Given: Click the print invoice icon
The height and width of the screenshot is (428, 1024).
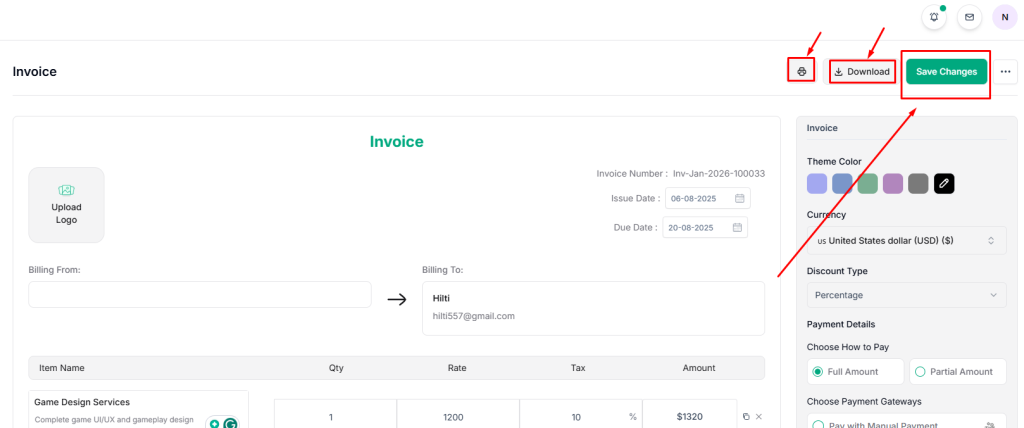Looking at the screenshot, I should click(802, 71).
